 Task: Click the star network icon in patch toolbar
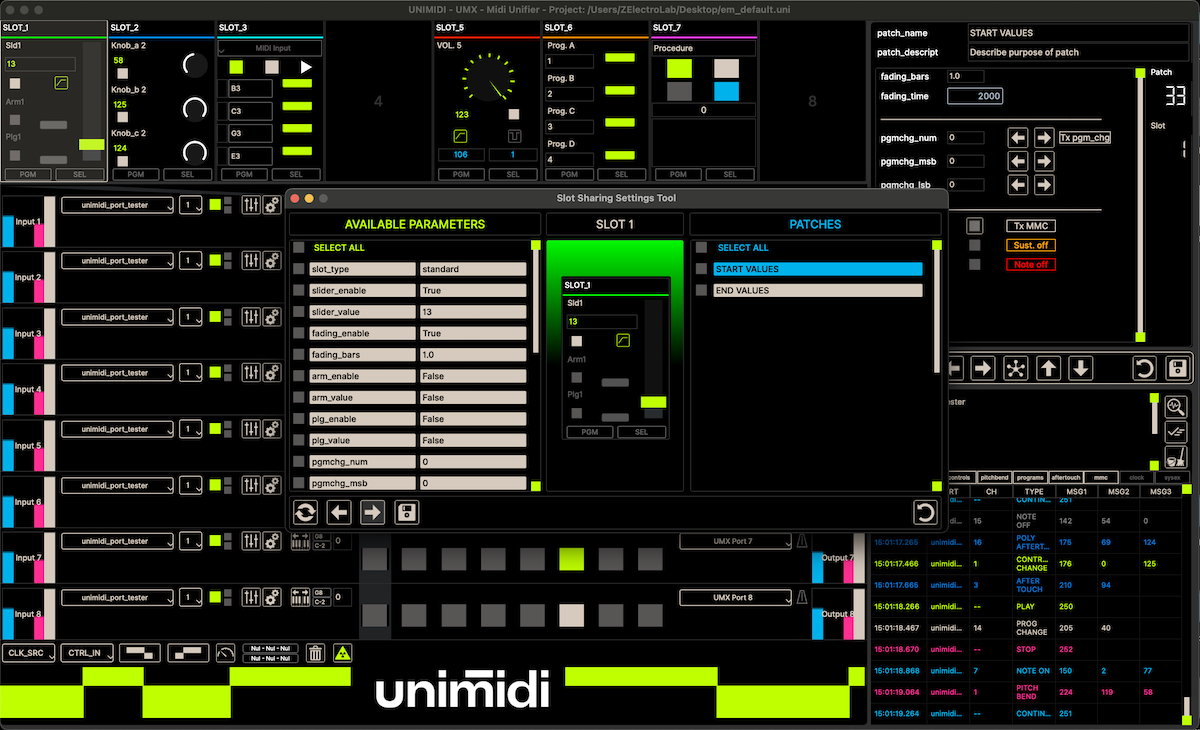[x=1016, y=368]
